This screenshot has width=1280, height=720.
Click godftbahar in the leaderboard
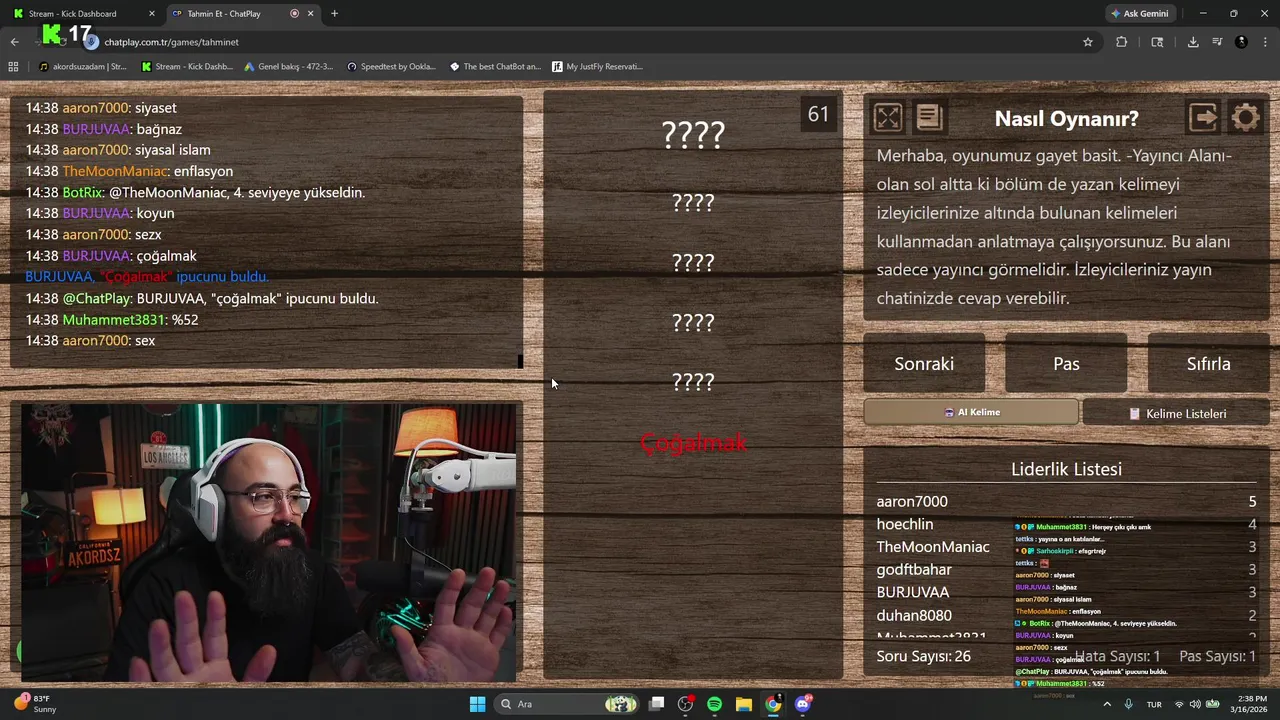pyautogui.click(x=914, y=570)
